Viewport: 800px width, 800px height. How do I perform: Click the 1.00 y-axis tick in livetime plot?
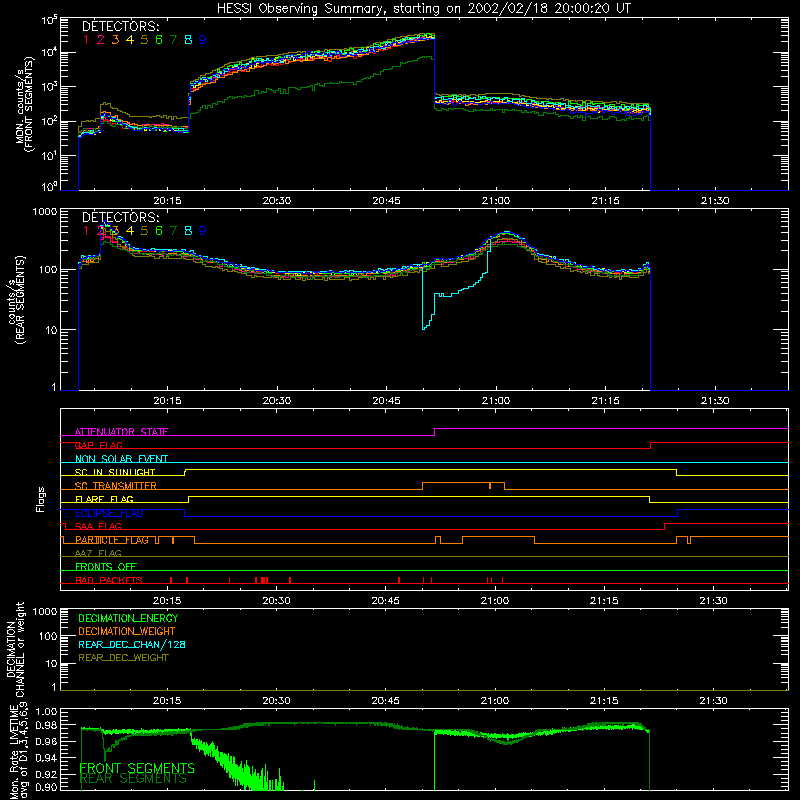point(46,711)
